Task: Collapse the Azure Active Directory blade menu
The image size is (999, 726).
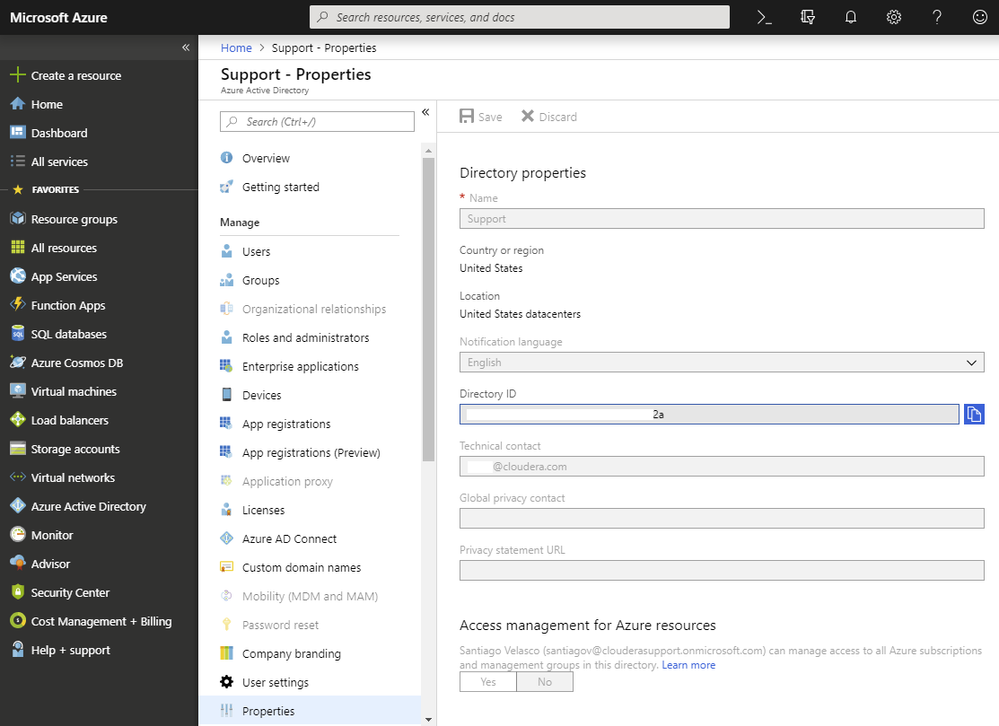Action: click(425, 113)
